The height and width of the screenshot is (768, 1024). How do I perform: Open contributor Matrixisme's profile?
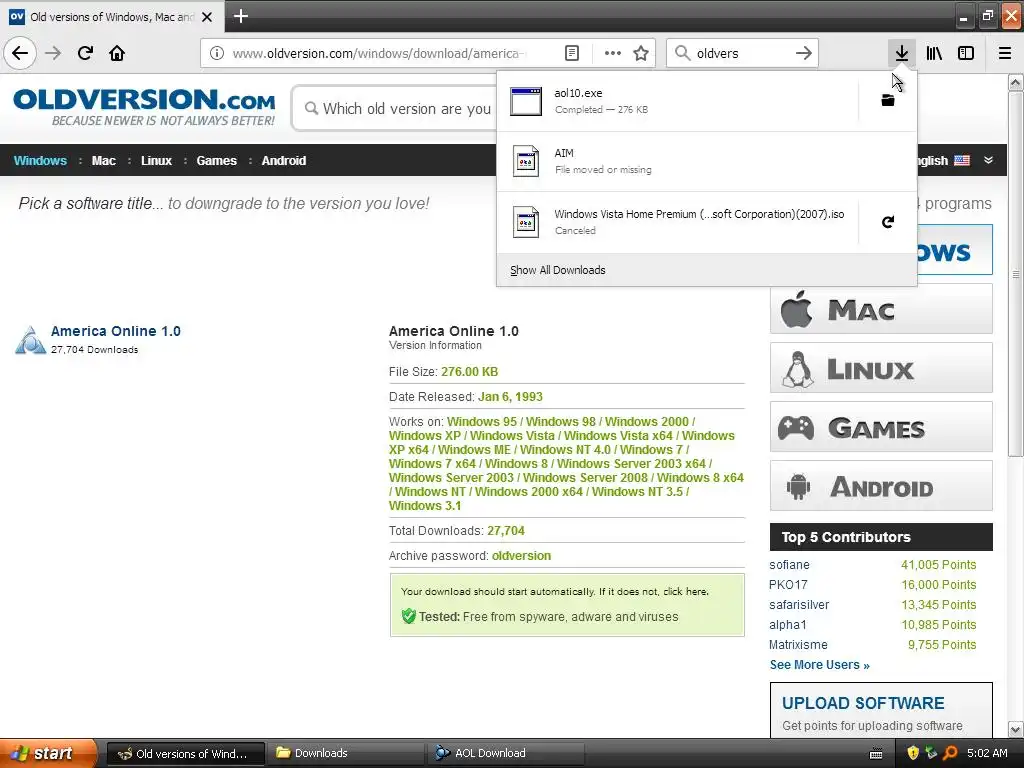pyautogui.click(x=798, y=645)
